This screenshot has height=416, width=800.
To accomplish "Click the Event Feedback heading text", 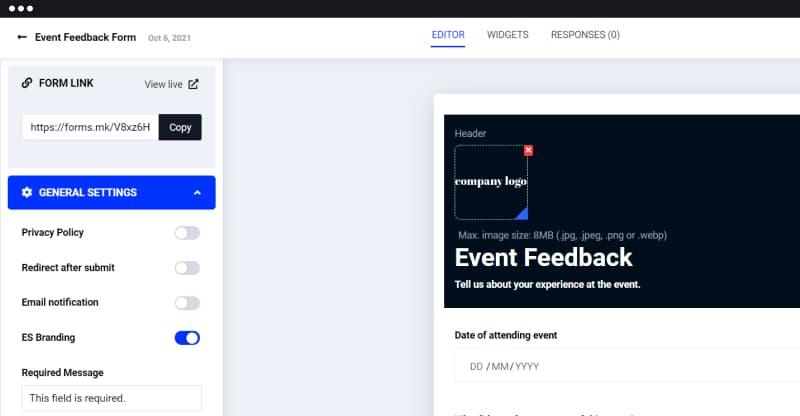I will (543, 257).
